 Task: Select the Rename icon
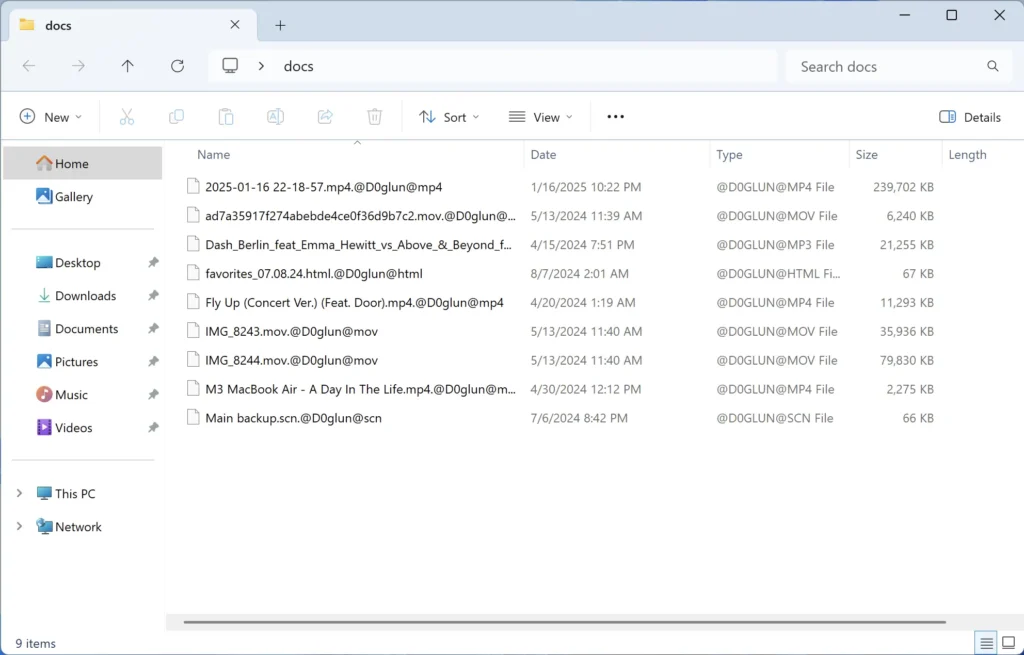point(275,116)
